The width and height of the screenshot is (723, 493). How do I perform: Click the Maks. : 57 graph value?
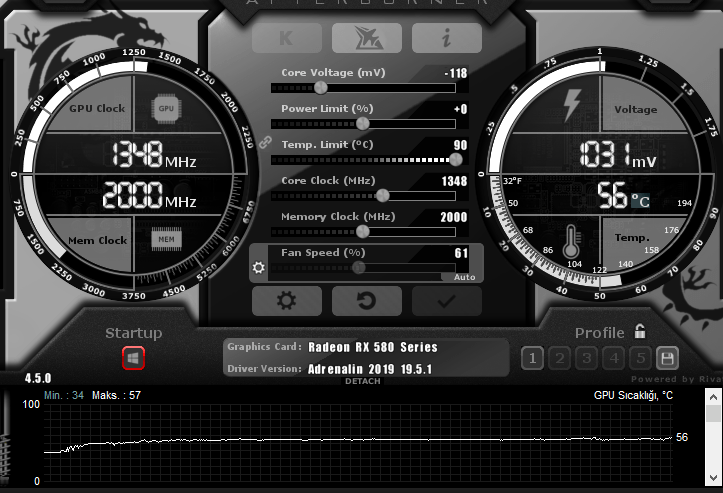[116, 395]
